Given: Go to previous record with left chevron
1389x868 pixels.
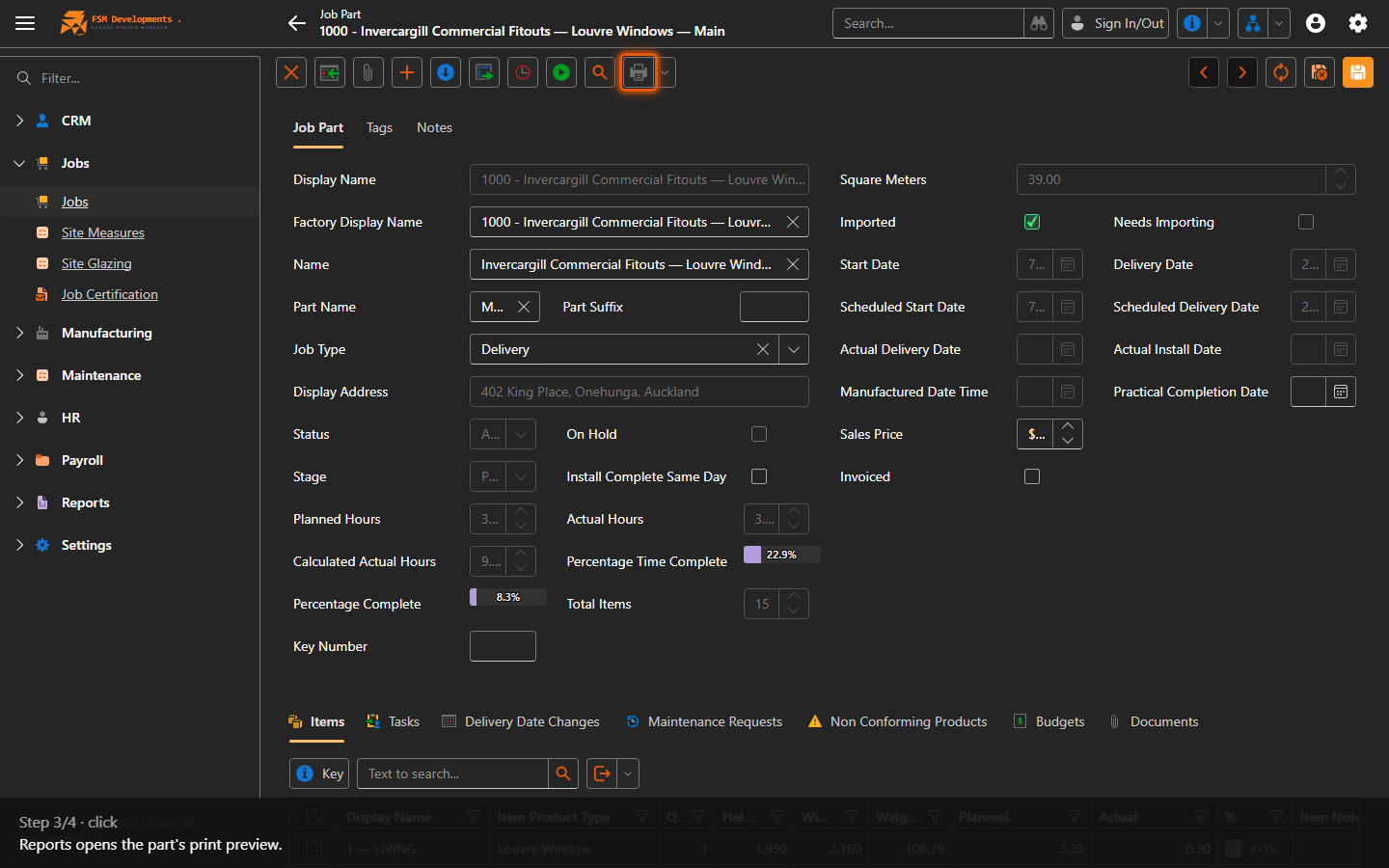Looking at the screenshot, I should [x=1204, y=72].
